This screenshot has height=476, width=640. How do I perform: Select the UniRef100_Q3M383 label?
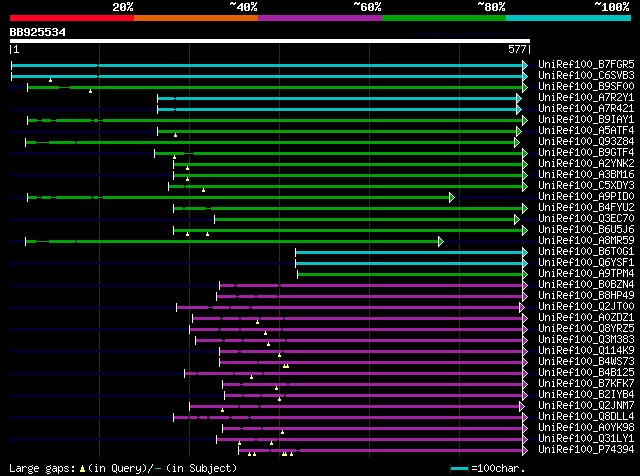(586, 340)
